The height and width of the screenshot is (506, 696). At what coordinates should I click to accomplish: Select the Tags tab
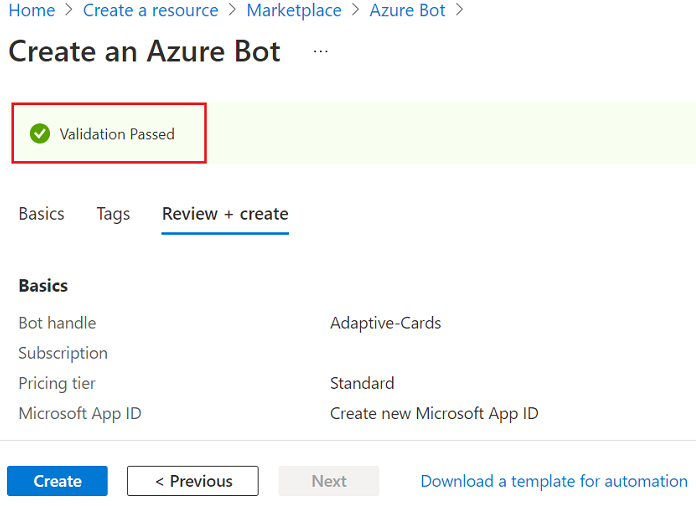tap(113, 214)
